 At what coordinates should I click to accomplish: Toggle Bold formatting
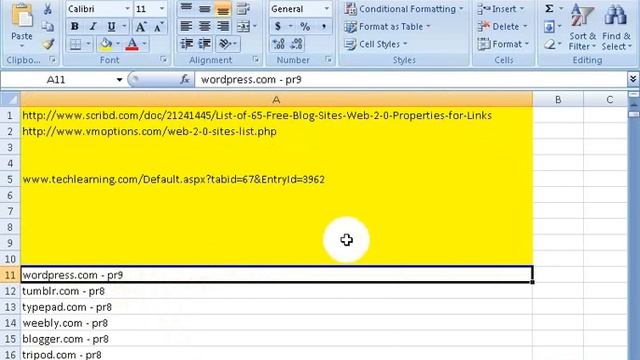75,27
